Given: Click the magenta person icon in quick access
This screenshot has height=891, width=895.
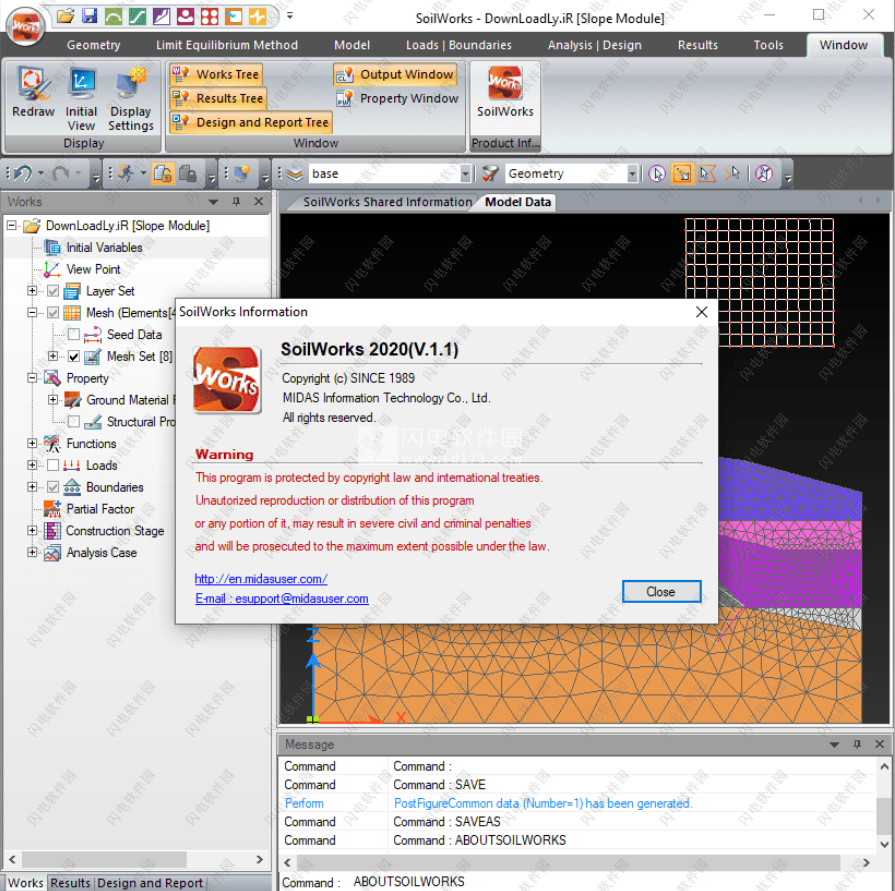Looking at the screenshot, I should pyautogui.click(x=186, y=16).
